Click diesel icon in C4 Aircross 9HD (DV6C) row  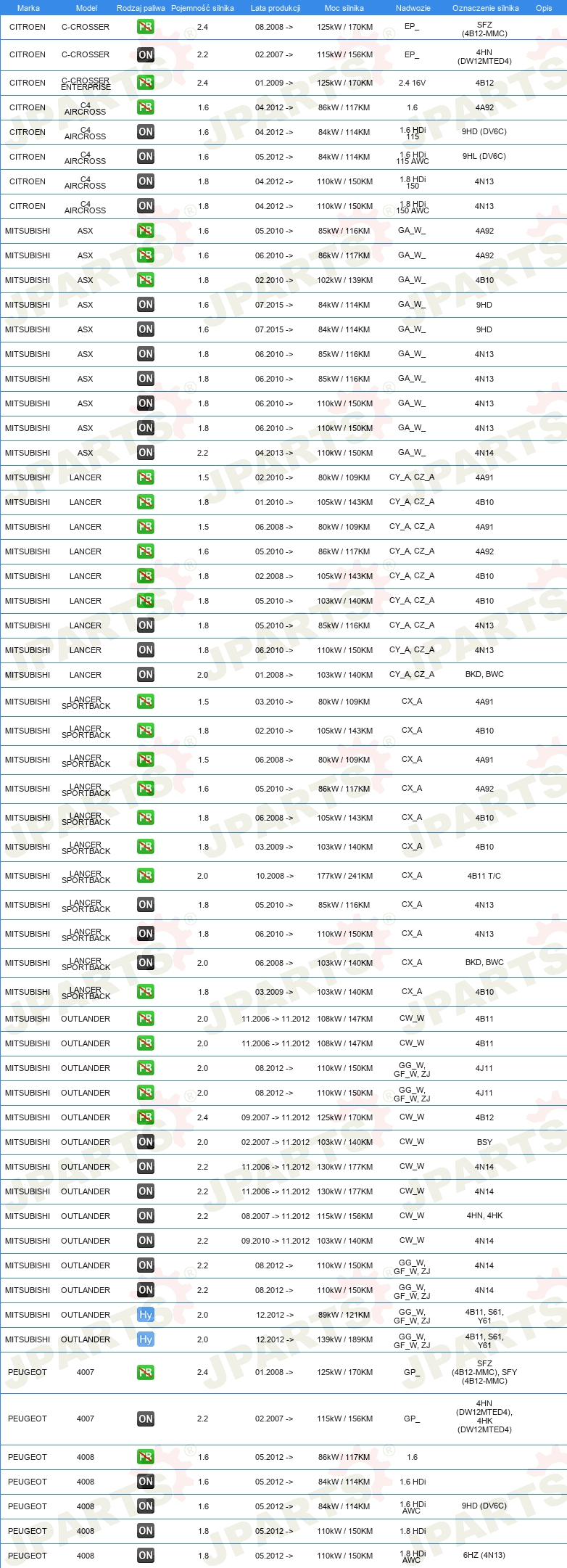point(146,132)
